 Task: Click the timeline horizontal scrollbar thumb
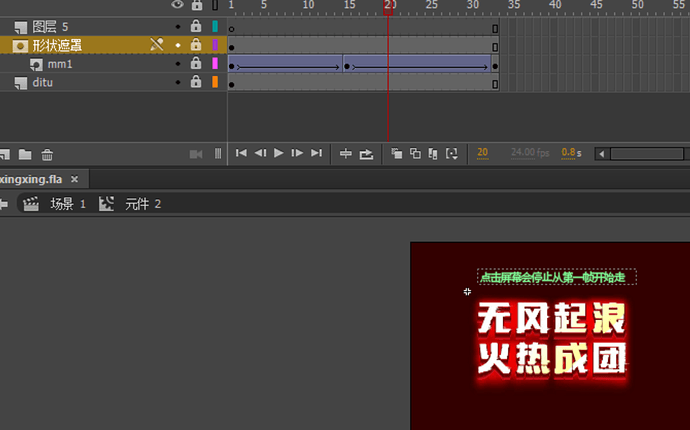click(x=646, y=154)
